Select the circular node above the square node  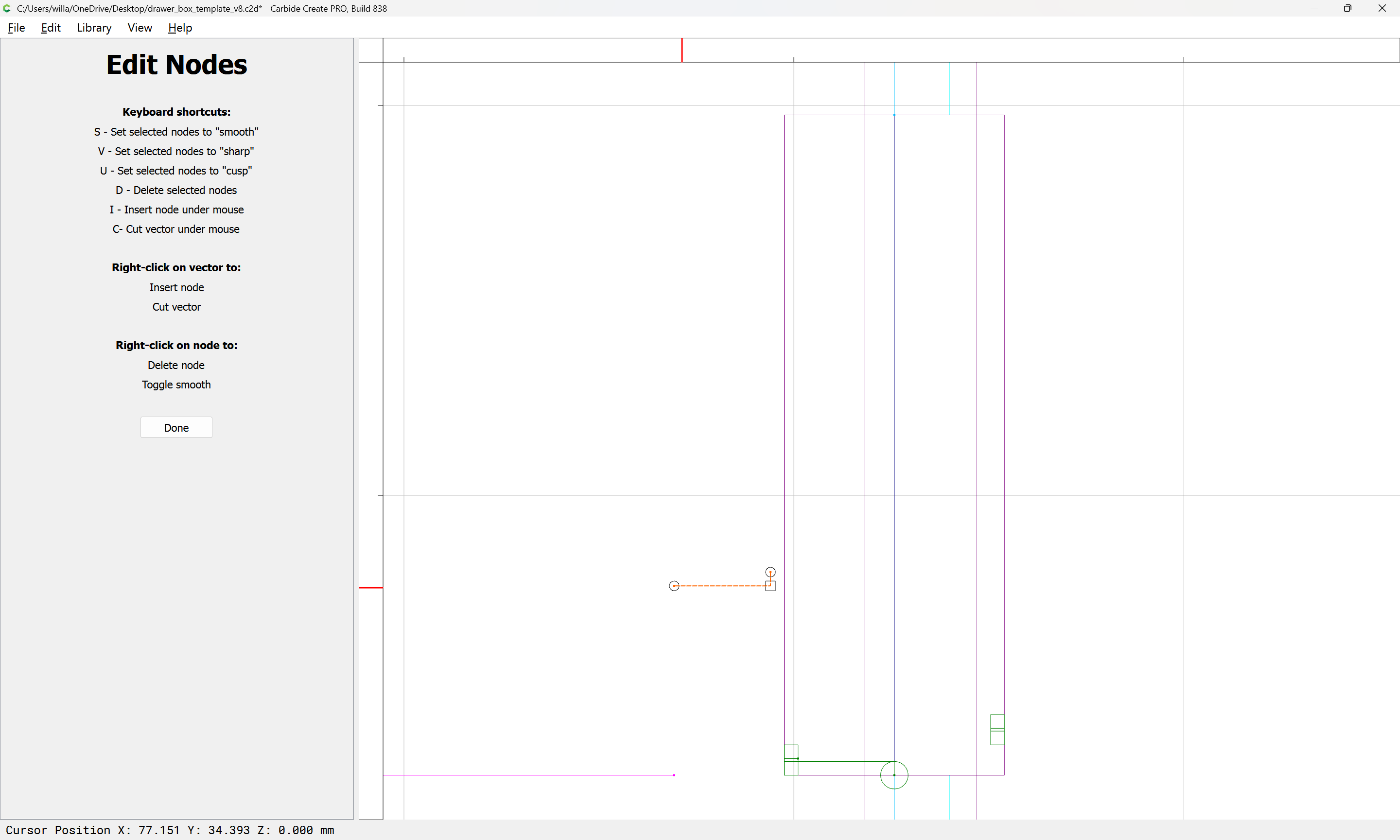pos(770,572)
